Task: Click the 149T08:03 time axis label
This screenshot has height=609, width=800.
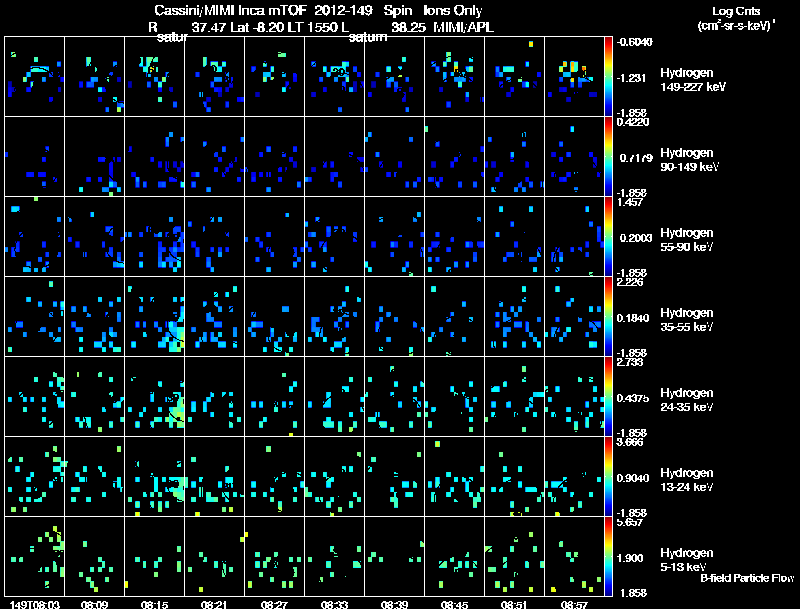Action: click(x=34, y=604)
